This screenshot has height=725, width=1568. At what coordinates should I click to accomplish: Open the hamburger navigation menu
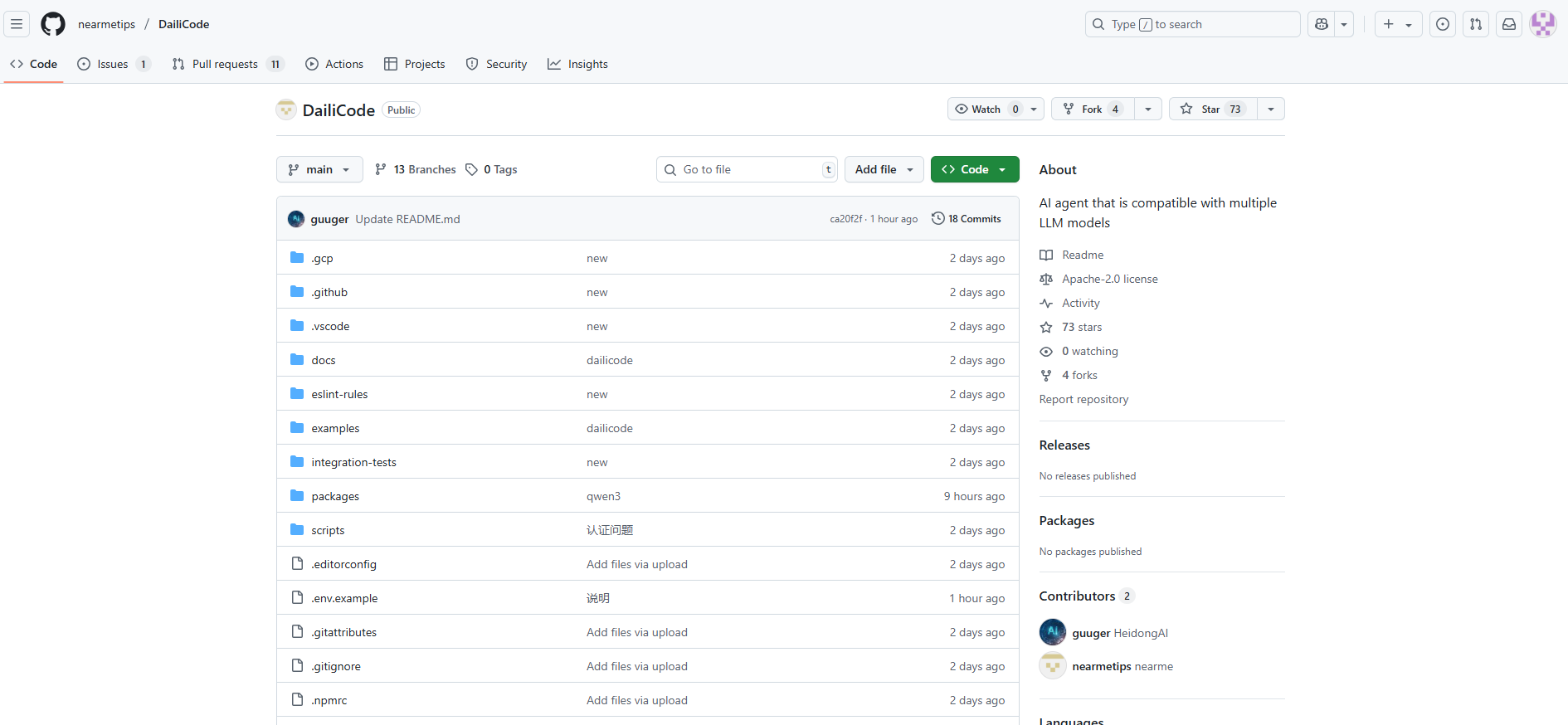(x=17, y=24)
